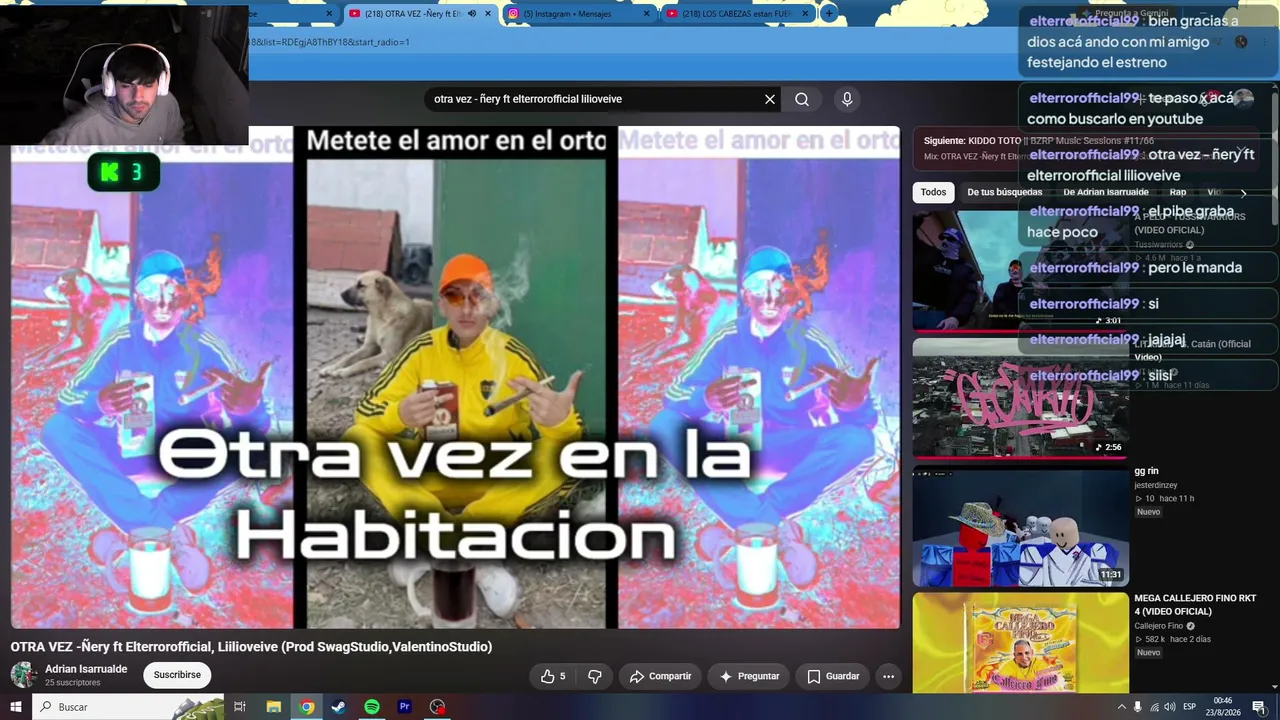
Task: Click the system tray microphone icon
Action: tap(1137, 707)
